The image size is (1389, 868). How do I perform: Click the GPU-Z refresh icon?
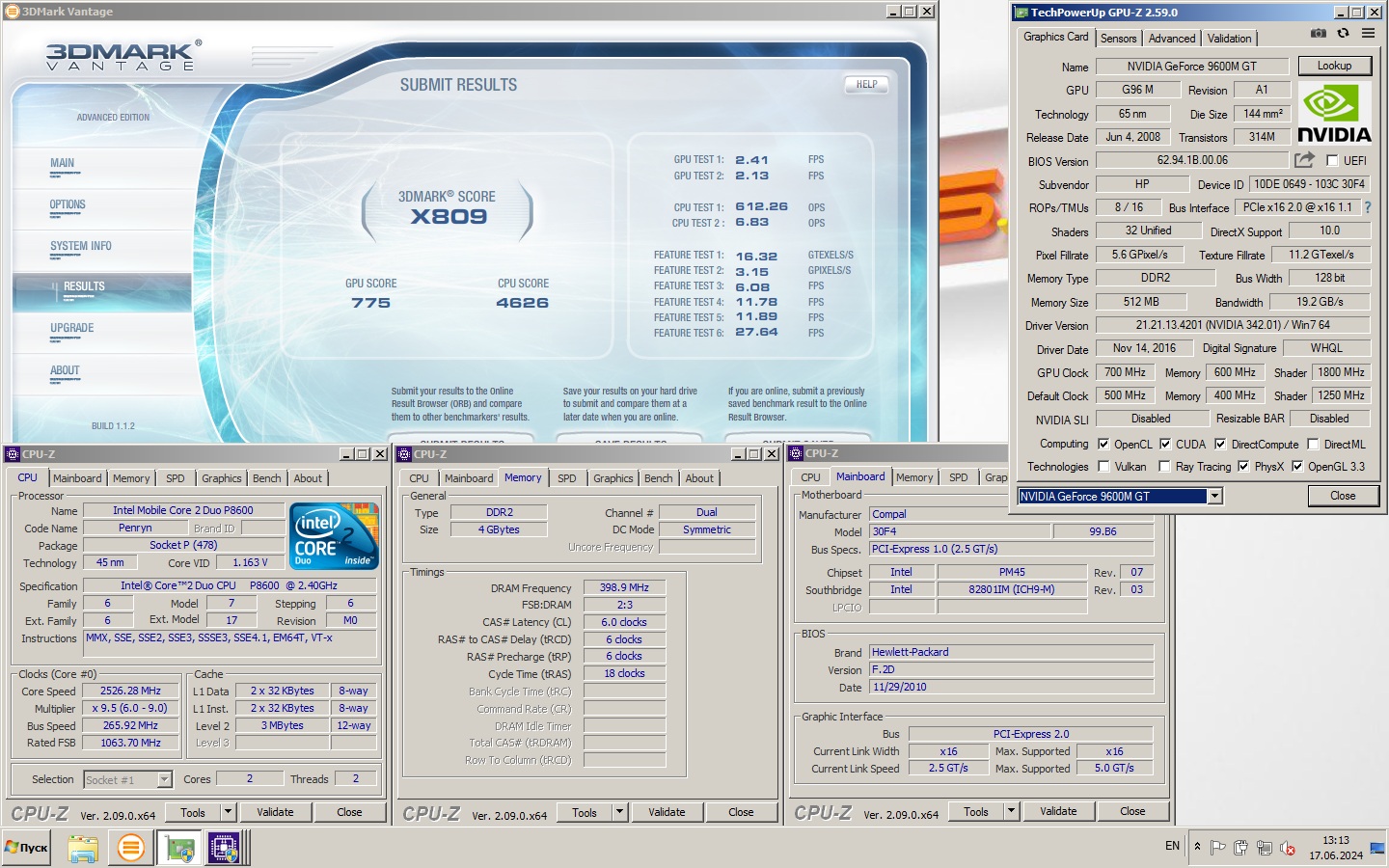point(1343,33)
